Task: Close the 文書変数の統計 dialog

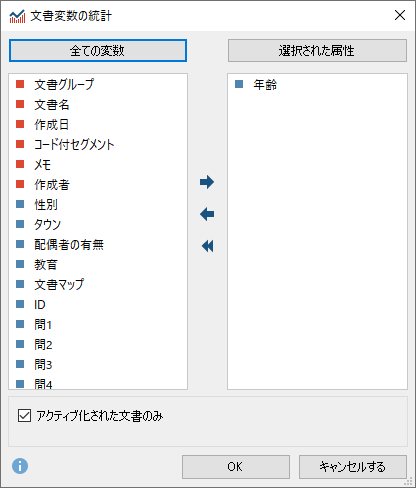Action: 400,15
